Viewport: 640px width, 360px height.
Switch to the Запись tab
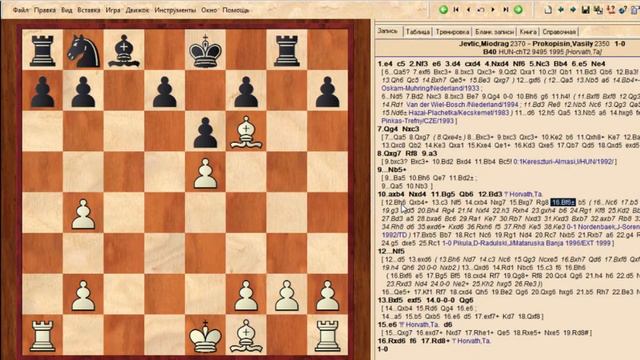pos(388,31)
